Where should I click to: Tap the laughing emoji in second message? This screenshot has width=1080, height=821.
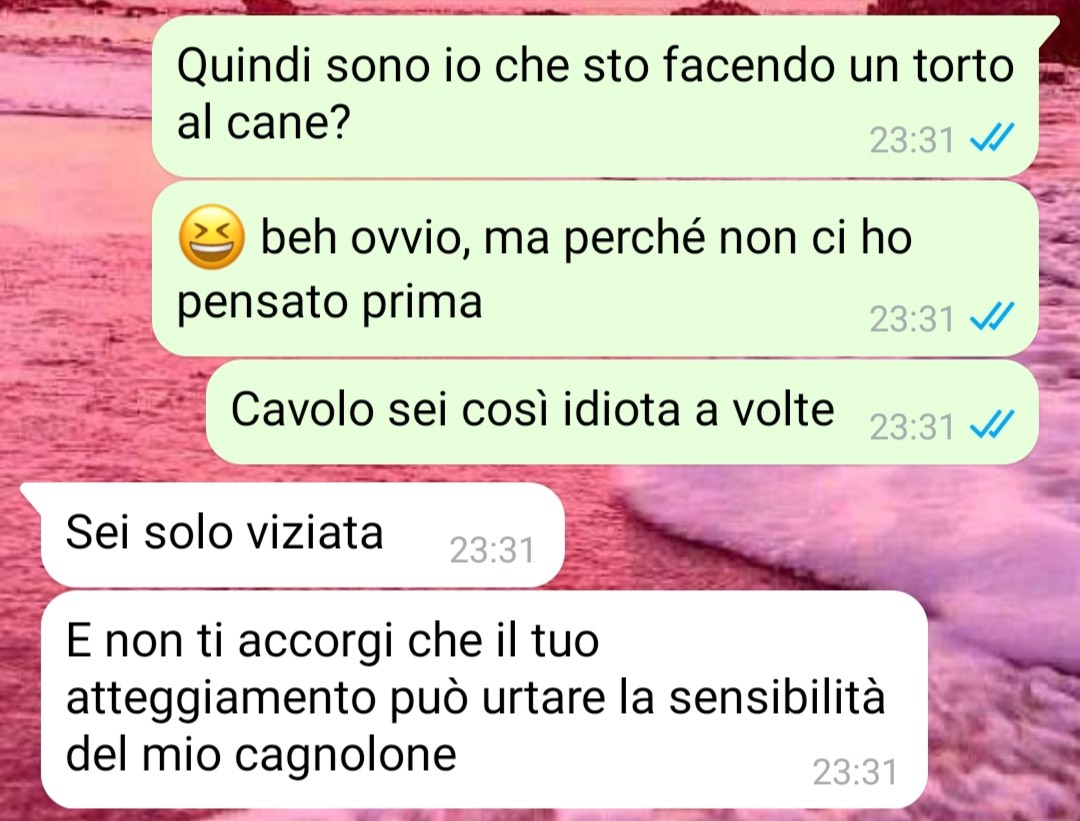(211, 236)
